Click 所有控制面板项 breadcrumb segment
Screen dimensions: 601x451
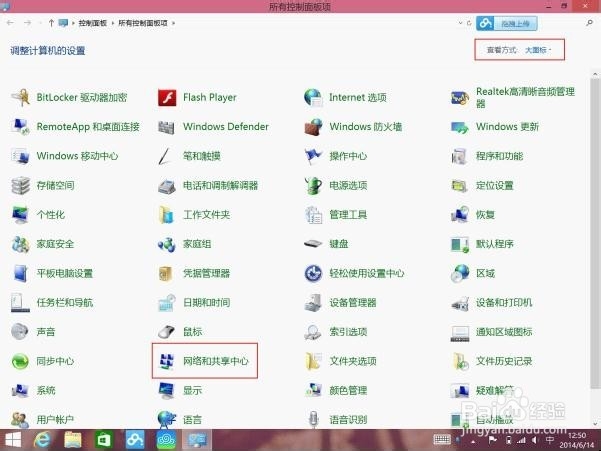143,23
